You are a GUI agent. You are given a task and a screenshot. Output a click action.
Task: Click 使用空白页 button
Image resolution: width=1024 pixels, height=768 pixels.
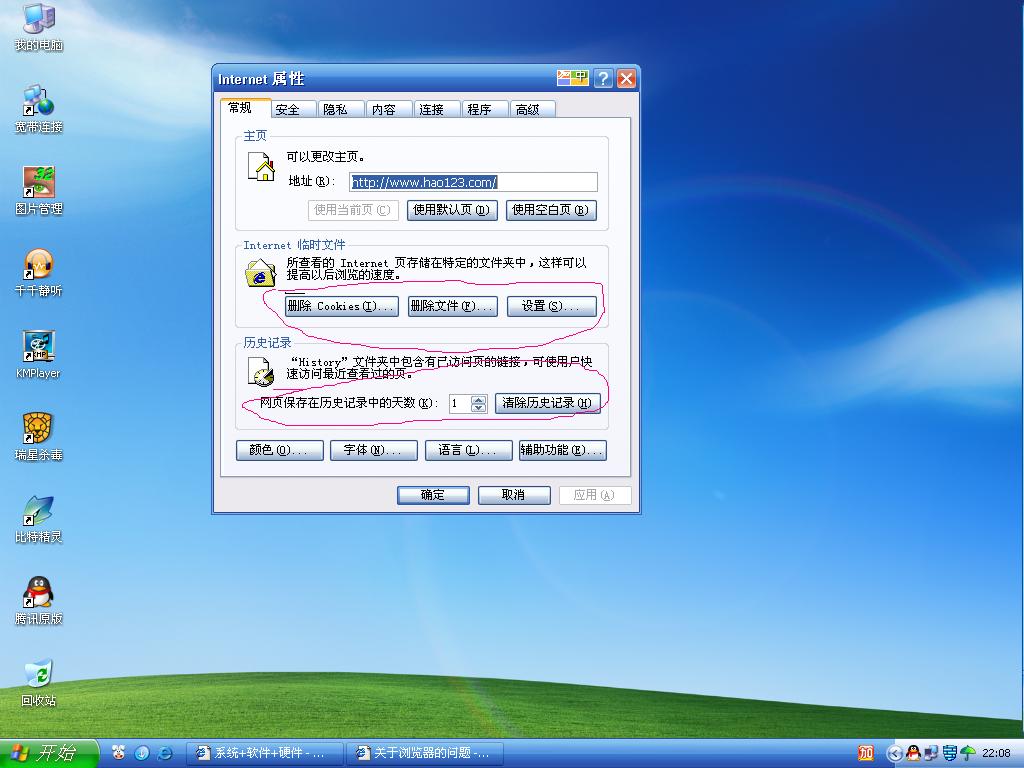[553, 210]
